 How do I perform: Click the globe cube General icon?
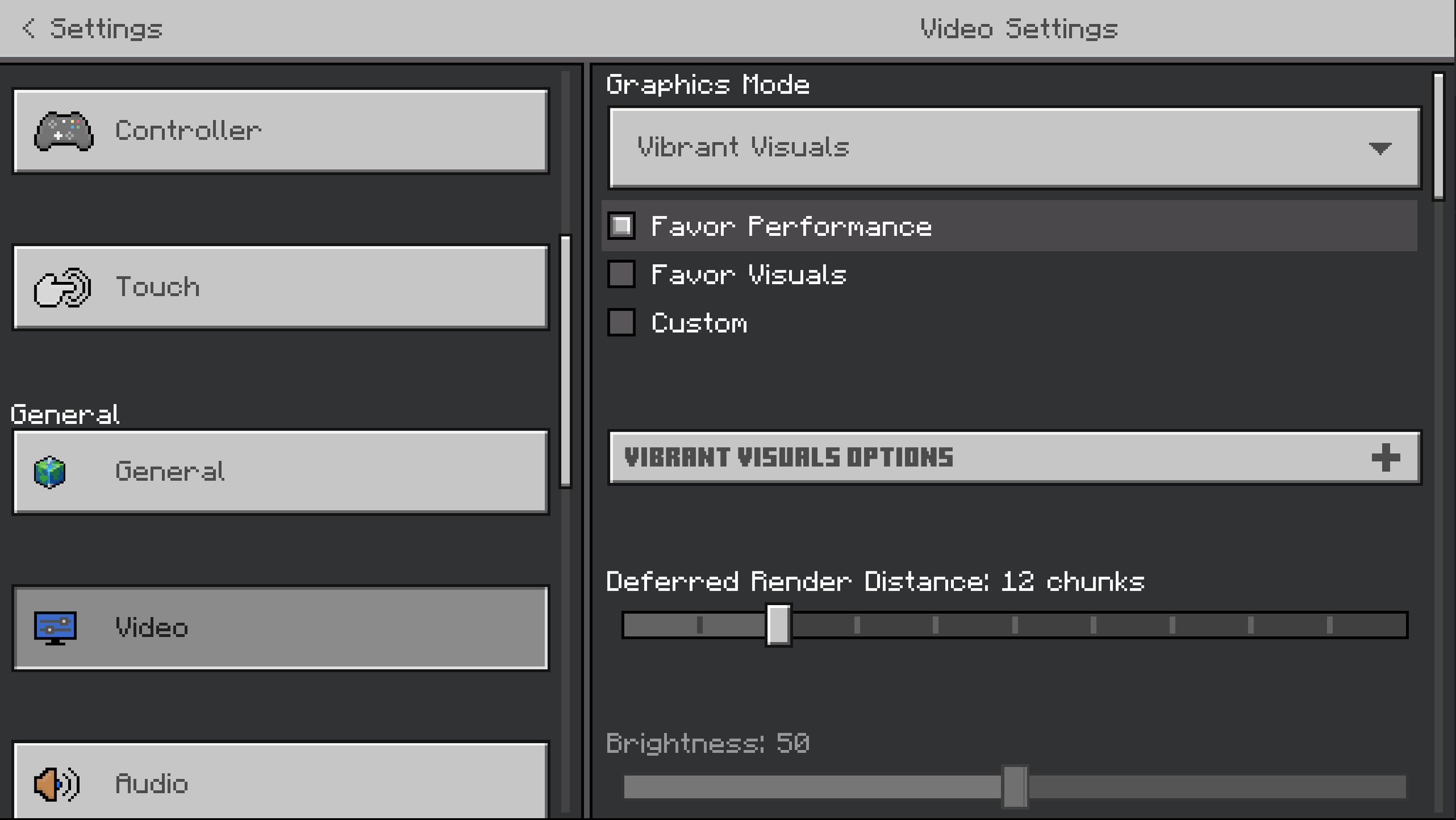tap(50, 472)
